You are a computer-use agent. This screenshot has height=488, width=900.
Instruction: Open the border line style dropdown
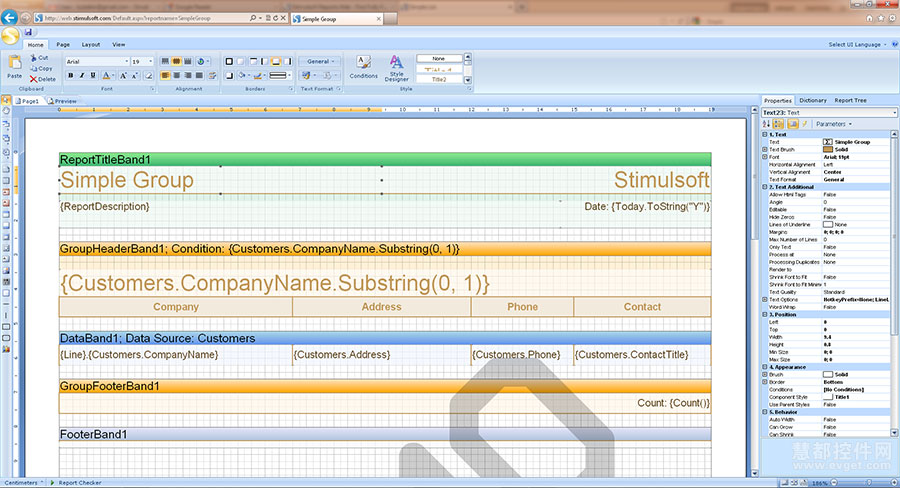click(281, 76)
